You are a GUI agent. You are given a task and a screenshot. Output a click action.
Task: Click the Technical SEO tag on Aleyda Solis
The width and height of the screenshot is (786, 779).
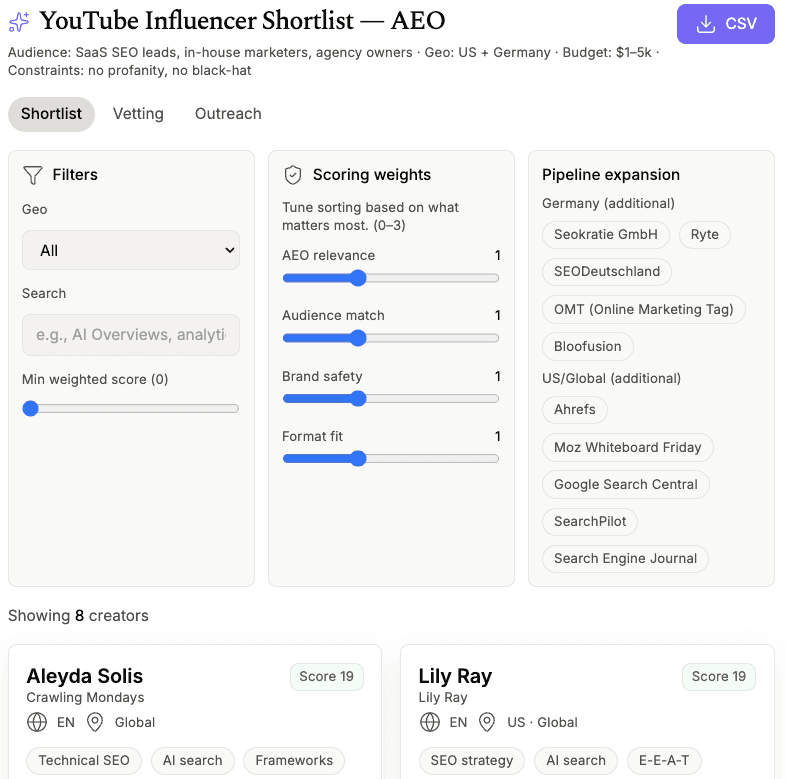pos(84,760)
